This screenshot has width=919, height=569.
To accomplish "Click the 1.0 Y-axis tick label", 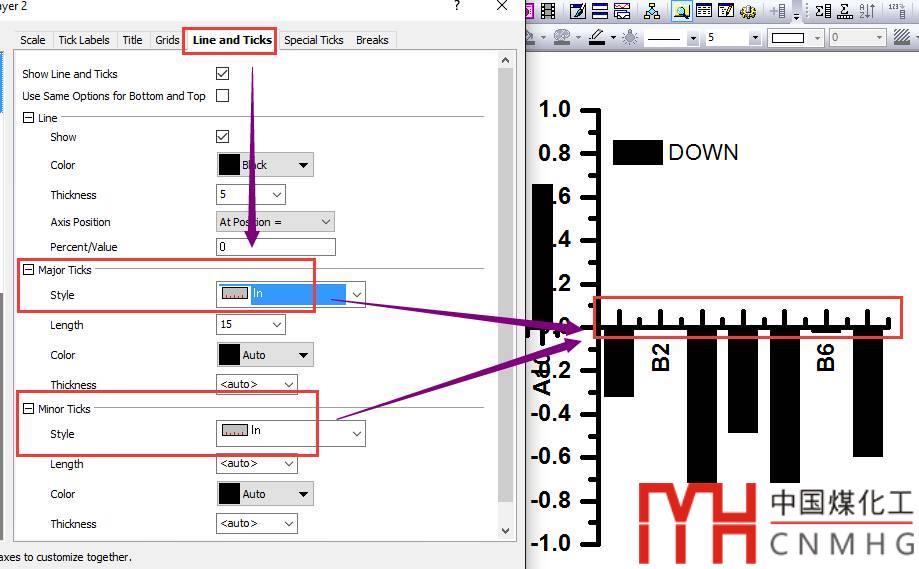I will (x=554, y=109).
